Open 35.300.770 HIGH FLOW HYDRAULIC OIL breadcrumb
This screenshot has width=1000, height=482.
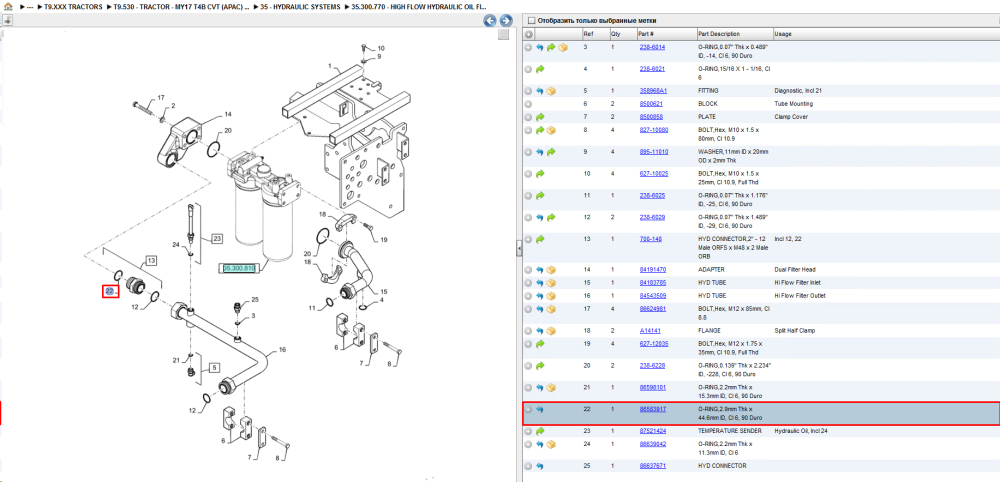tap(419, 7)
